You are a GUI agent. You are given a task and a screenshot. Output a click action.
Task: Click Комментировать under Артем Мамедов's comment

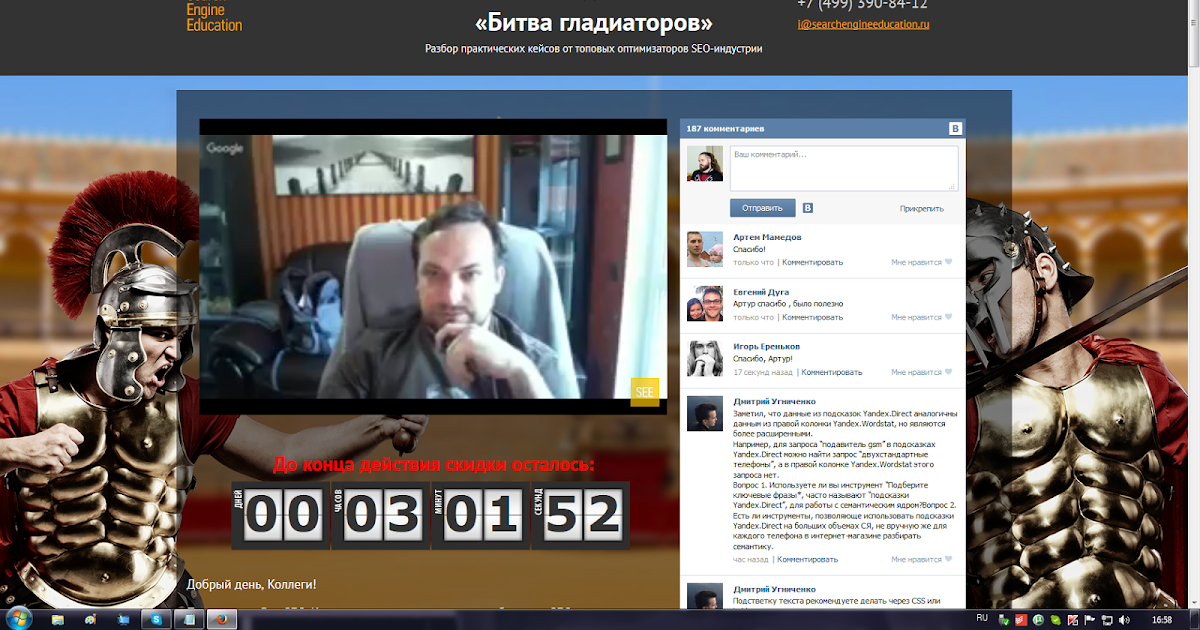(813, 262)
